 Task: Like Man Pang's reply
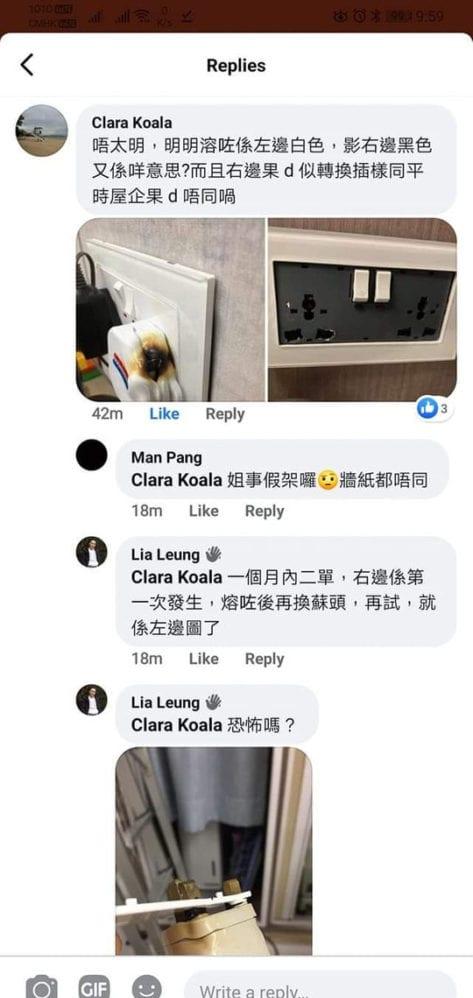(204, 511)
